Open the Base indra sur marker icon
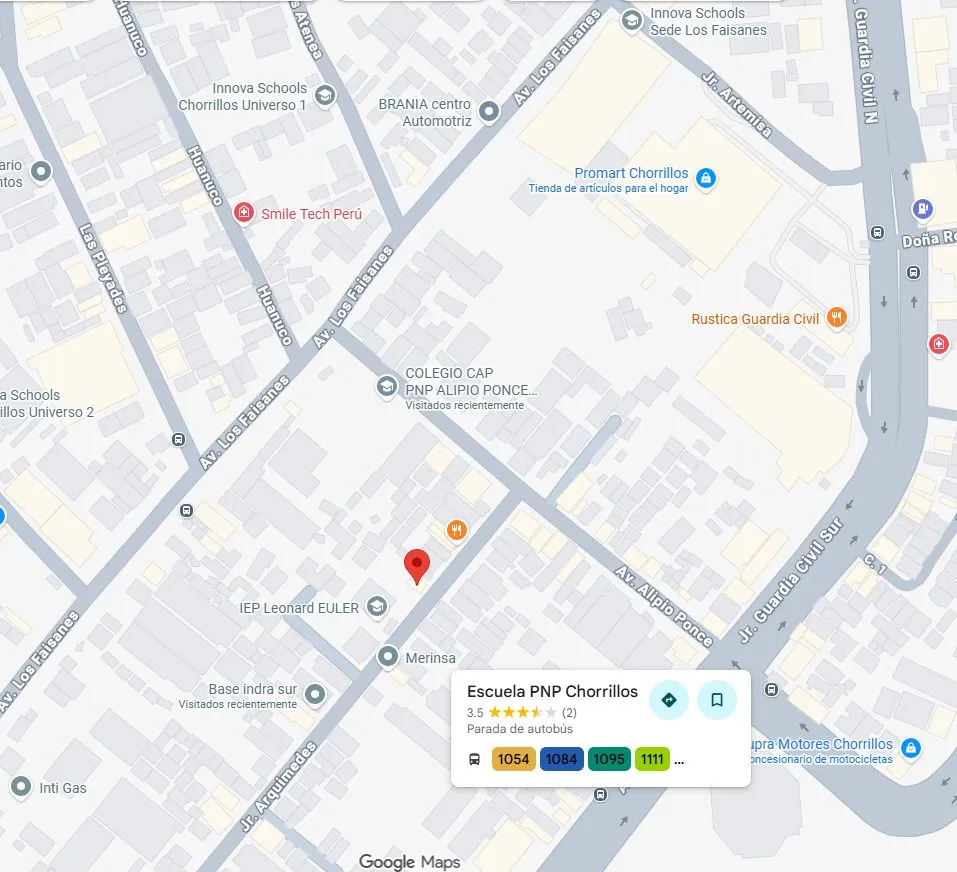The image size is (957, 872). 315,694
